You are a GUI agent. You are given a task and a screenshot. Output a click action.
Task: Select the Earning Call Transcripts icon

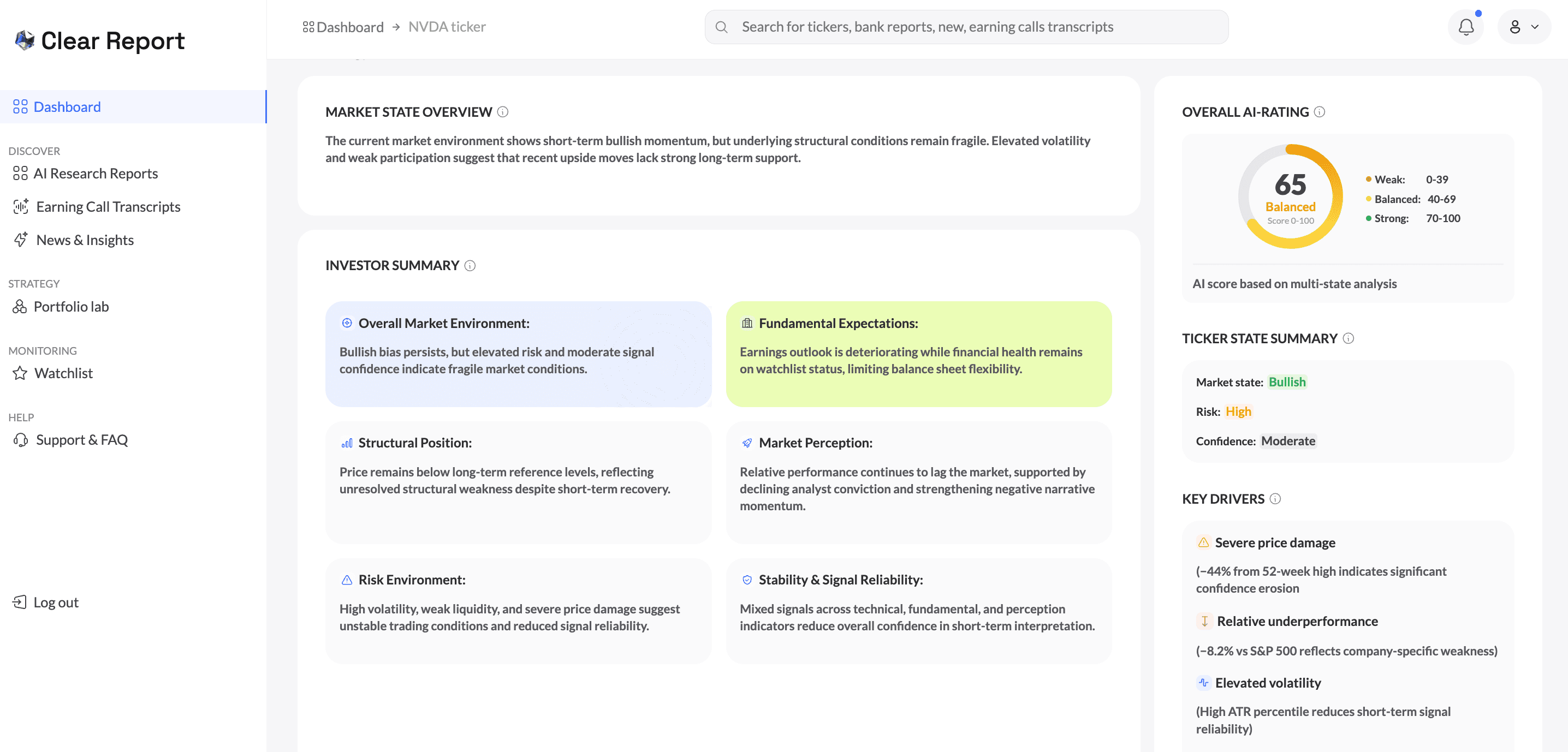coord(21,207)
